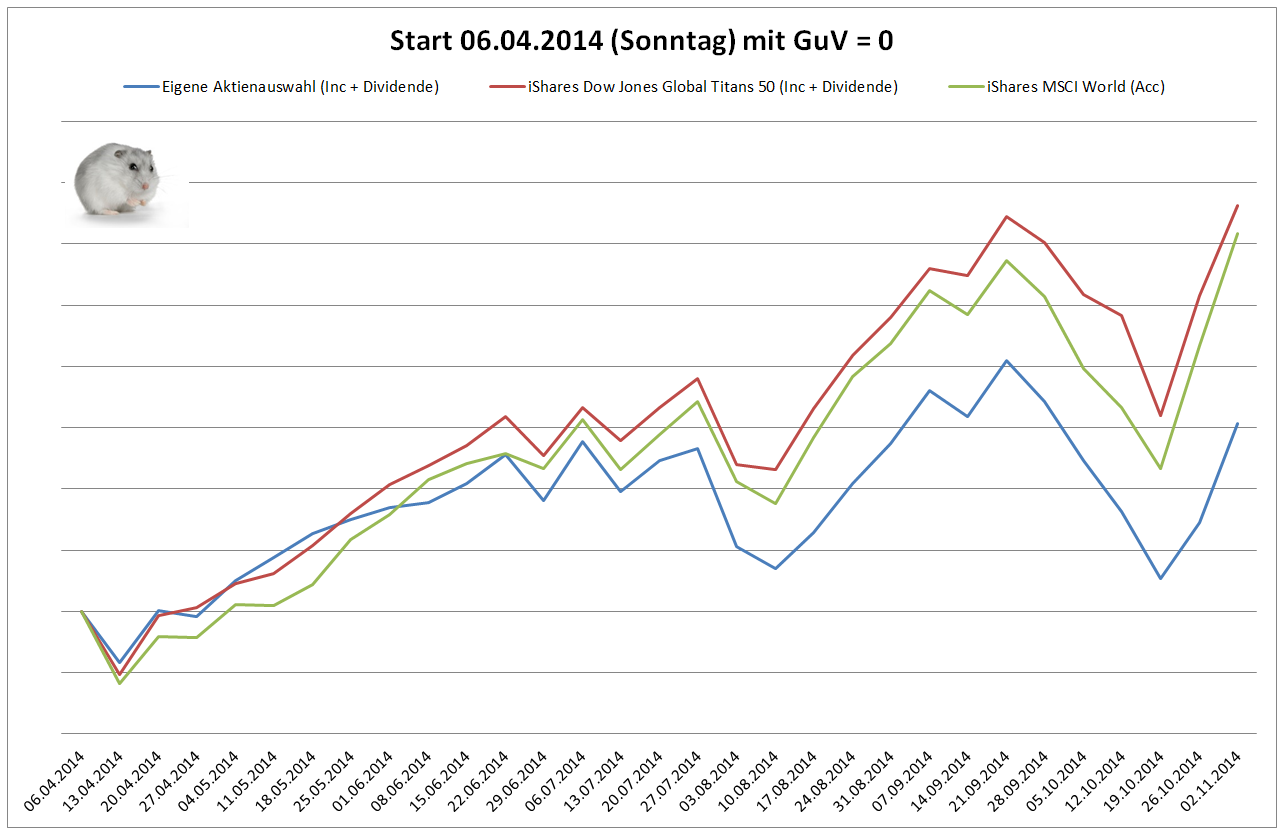Select the chart title Start 06.04.2014

641,41
